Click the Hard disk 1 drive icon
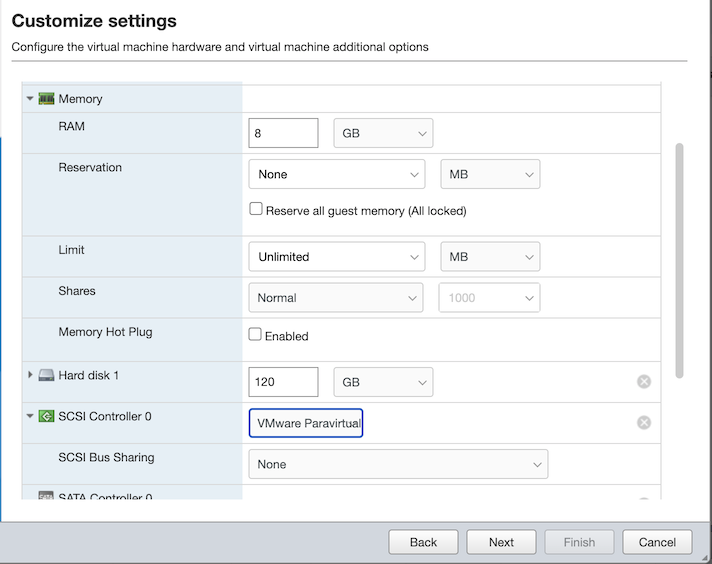Viewport: 712px width, 564px height. (46, 376)
